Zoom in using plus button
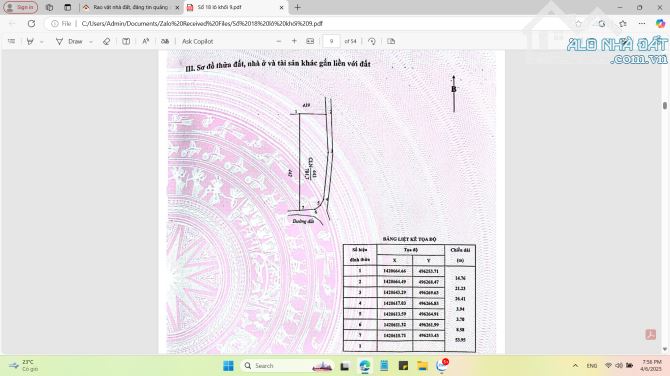Image resolution: width=670 pixels, height=376 pixels. 294,41
